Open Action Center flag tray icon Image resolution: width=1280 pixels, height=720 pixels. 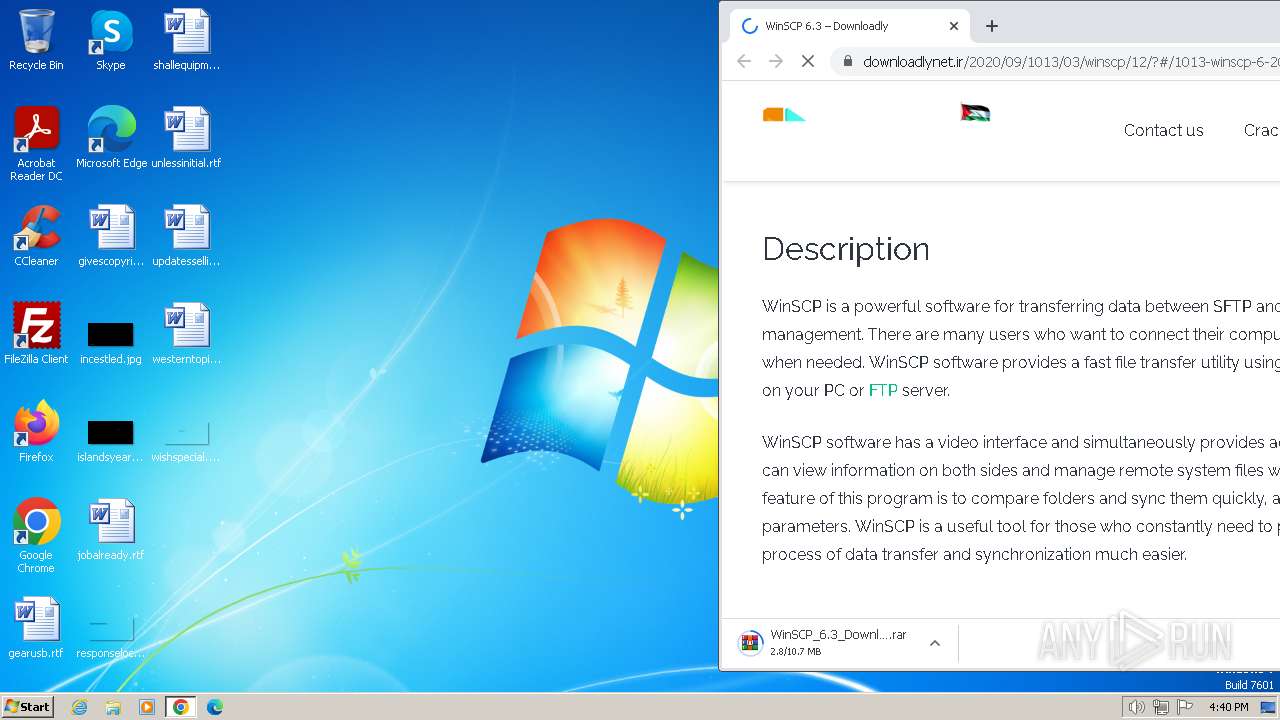coord(1185,707)
